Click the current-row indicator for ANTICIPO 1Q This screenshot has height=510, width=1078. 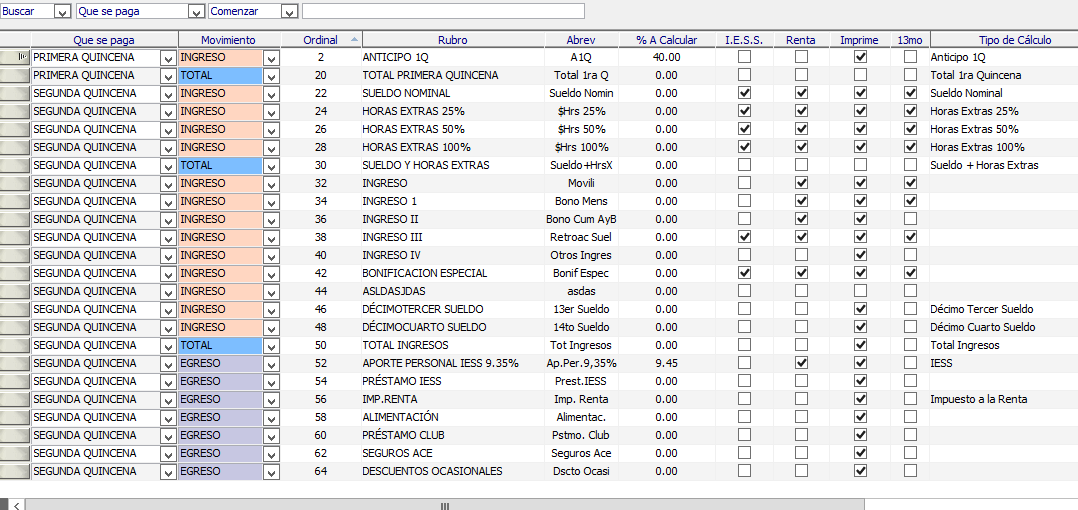(15, 58)
